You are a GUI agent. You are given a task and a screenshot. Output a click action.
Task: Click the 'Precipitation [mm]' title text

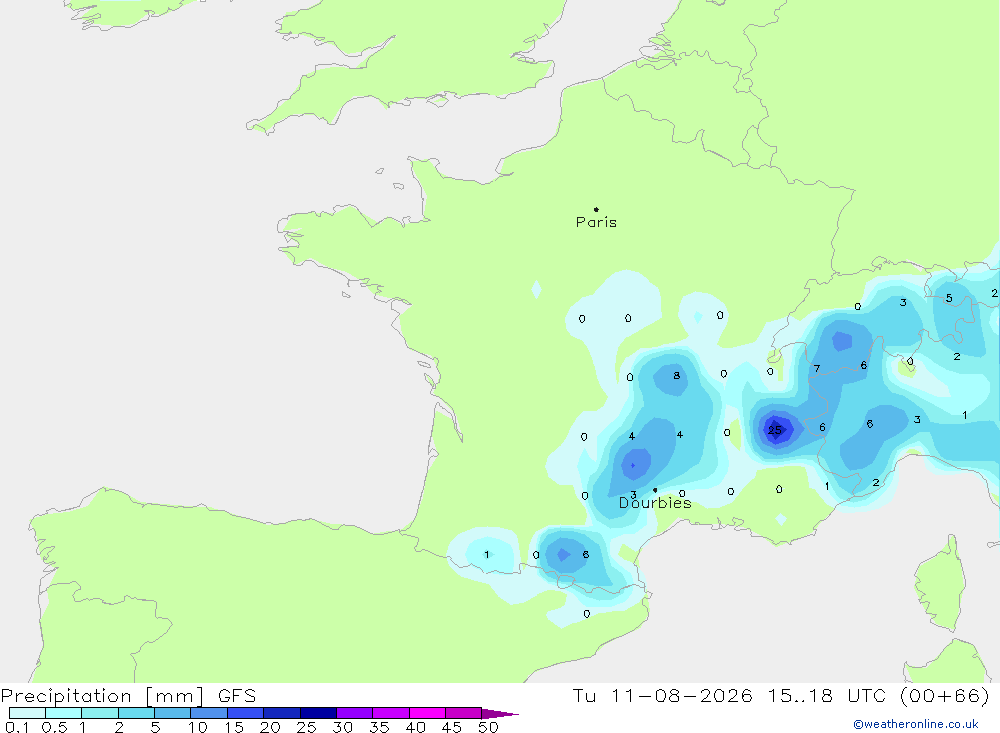click(102, 696)
